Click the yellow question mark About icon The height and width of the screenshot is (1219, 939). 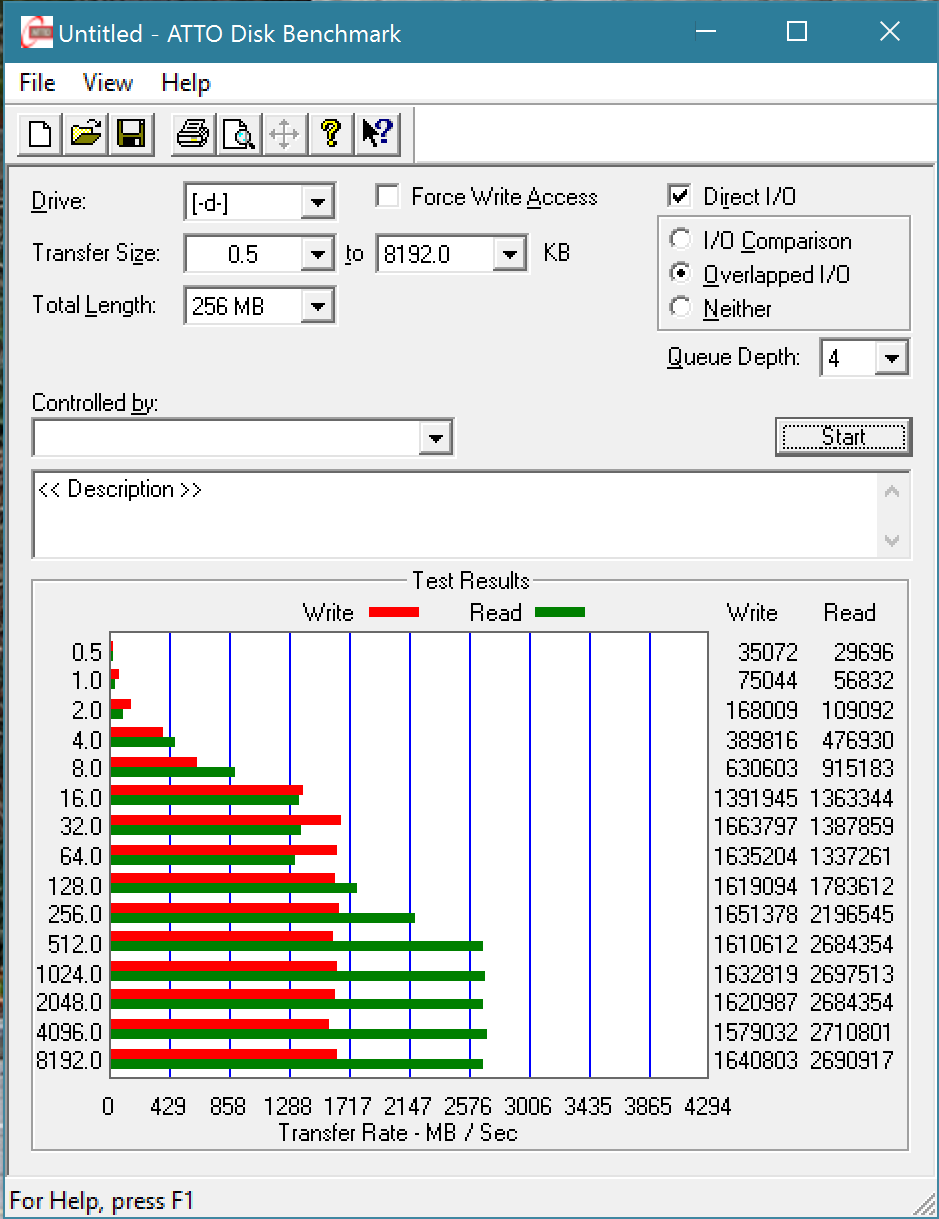coord(331,133)
